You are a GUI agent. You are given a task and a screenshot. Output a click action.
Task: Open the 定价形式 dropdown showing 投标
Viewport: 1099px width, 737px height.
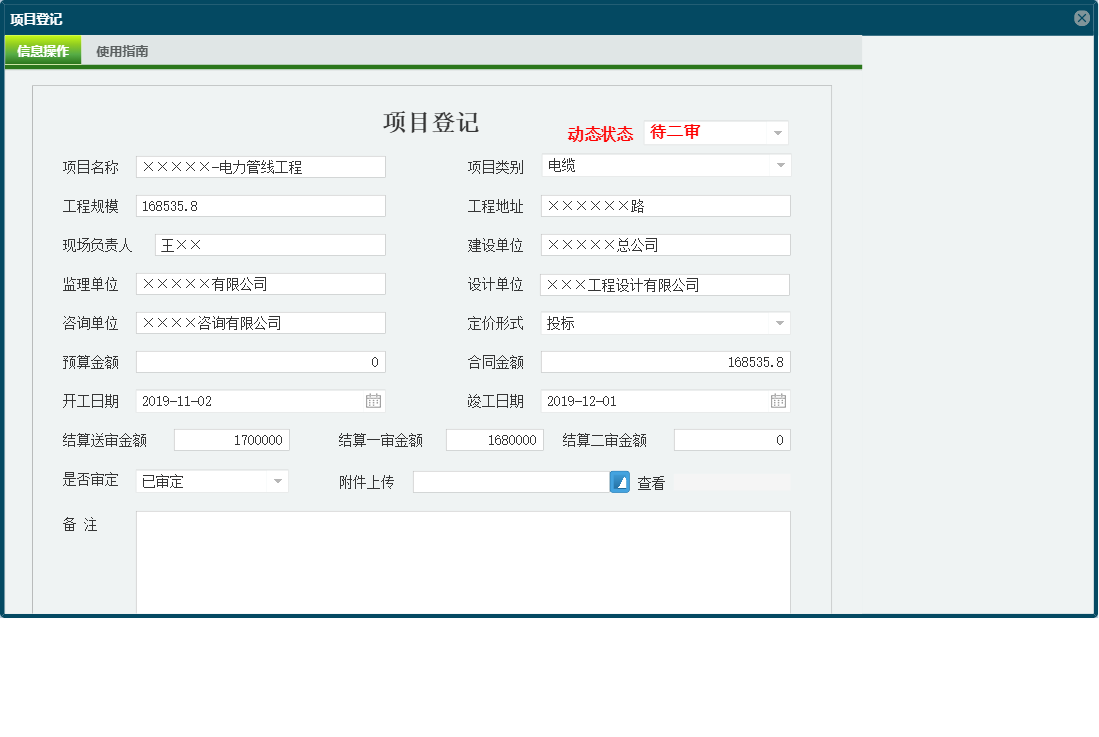(x=778, y=322)
